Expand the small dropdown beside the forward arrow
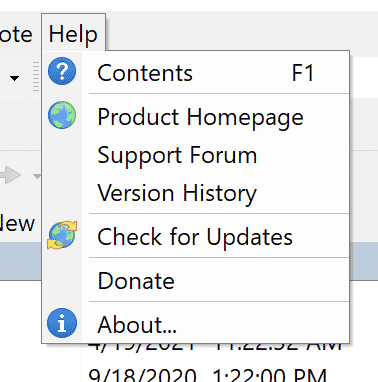Image resolution: width=378 pixels, height=382 pixels. 37,176
